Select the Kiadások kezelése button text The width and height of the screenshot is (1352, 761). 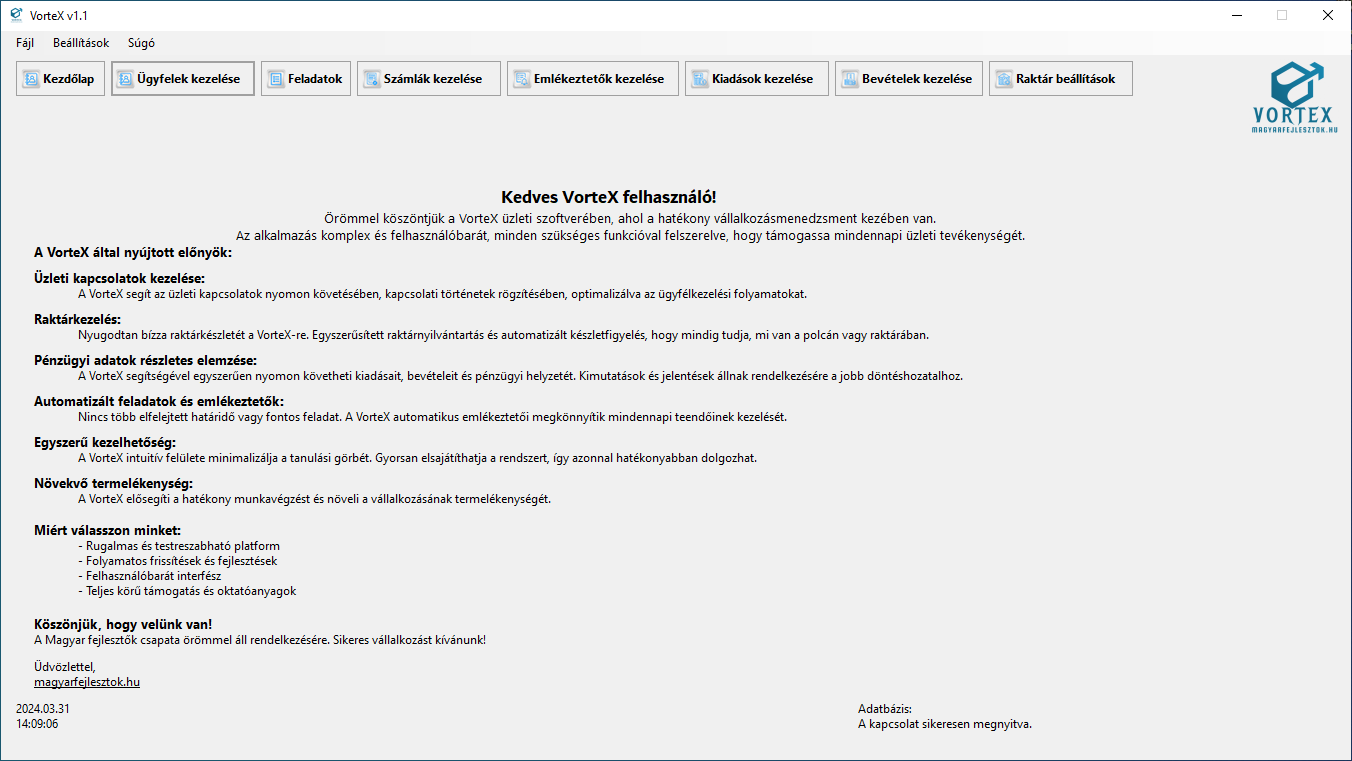tap(763, 79)
